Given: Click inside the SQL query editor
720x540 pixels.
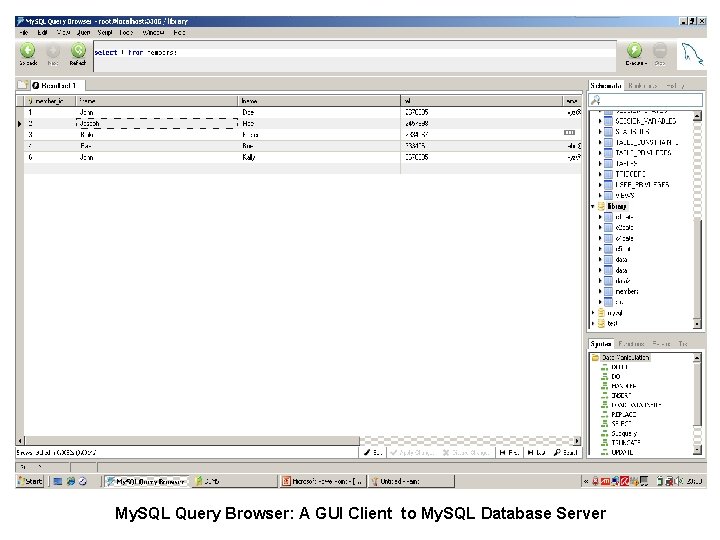Looking at the screenshot, I should point(354,56).
